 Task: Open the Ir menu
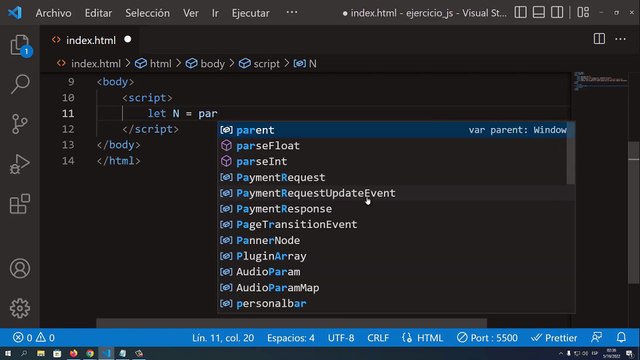215,13
